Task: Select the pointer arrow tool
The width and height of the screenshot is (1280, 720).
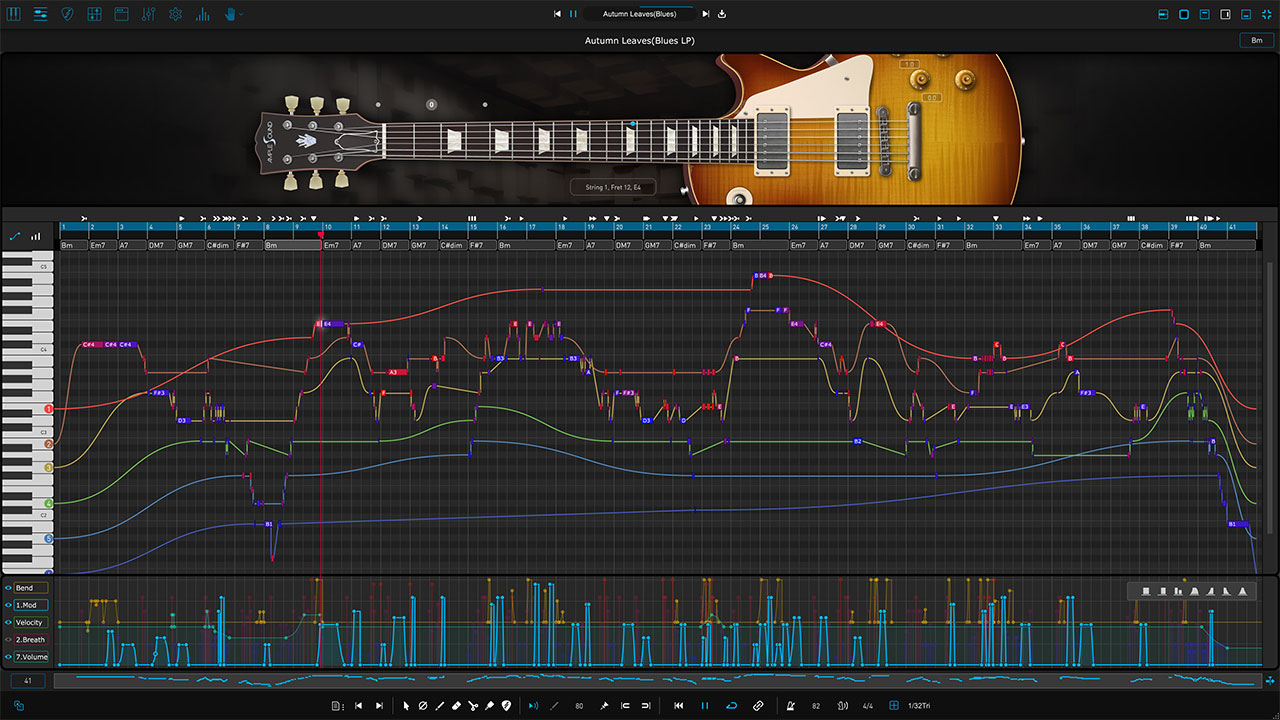Action: coord(406,706)
